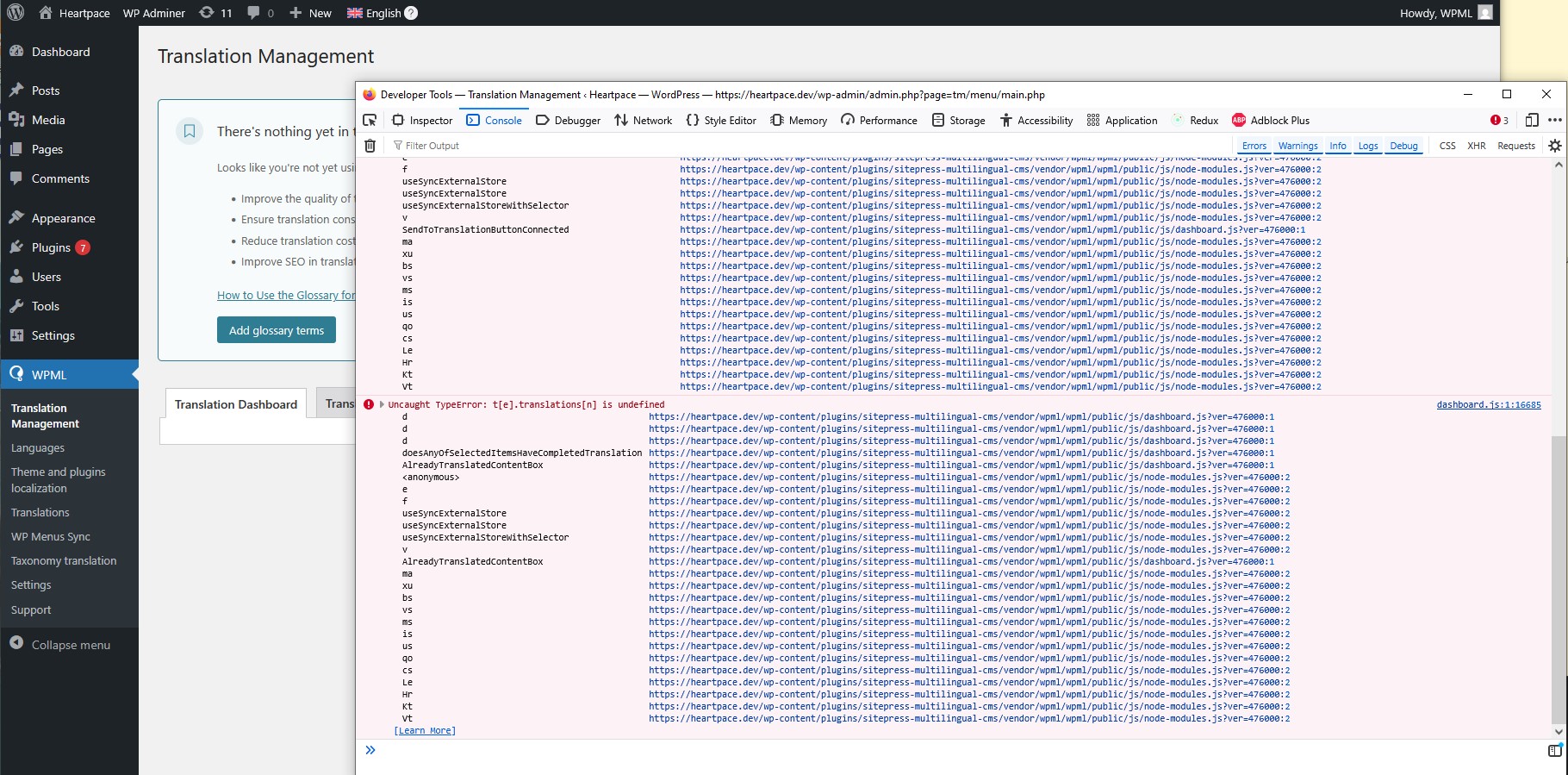Clear the console output with trash icon
Screen dimensions: 1568x775
coord(370,146)
